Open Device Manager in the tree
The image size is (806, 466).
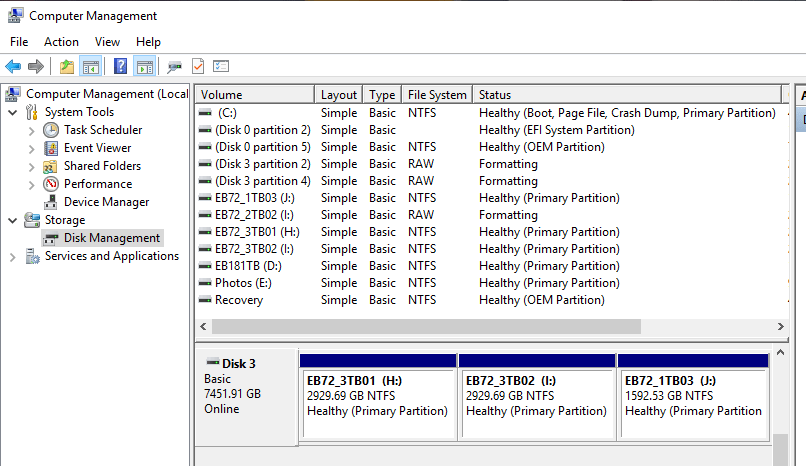pyautogui.click(x=106, y=202)
